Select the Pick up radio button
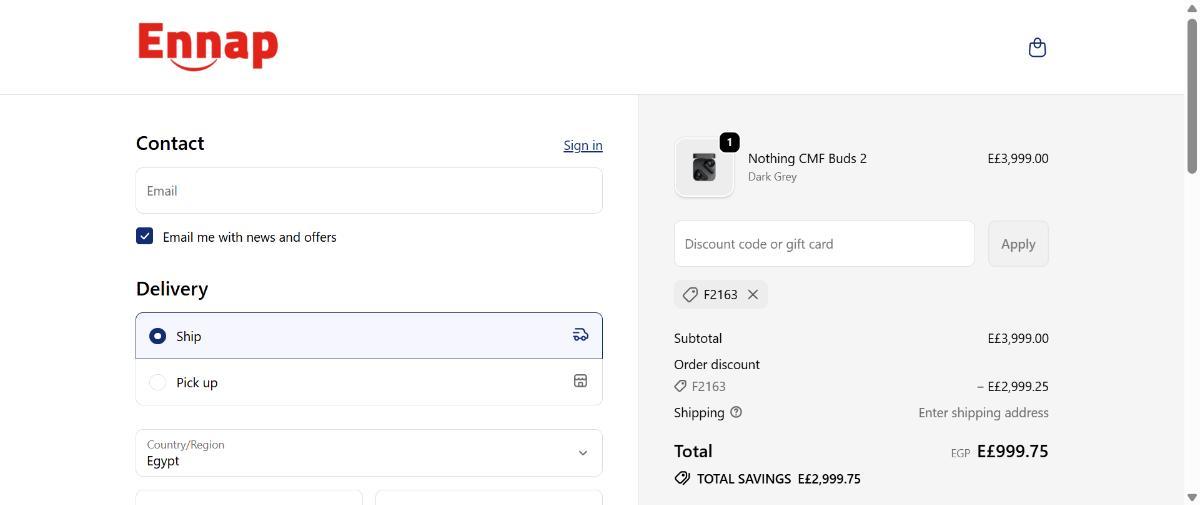Screen dimensions: 1200x505 [157, 382]
